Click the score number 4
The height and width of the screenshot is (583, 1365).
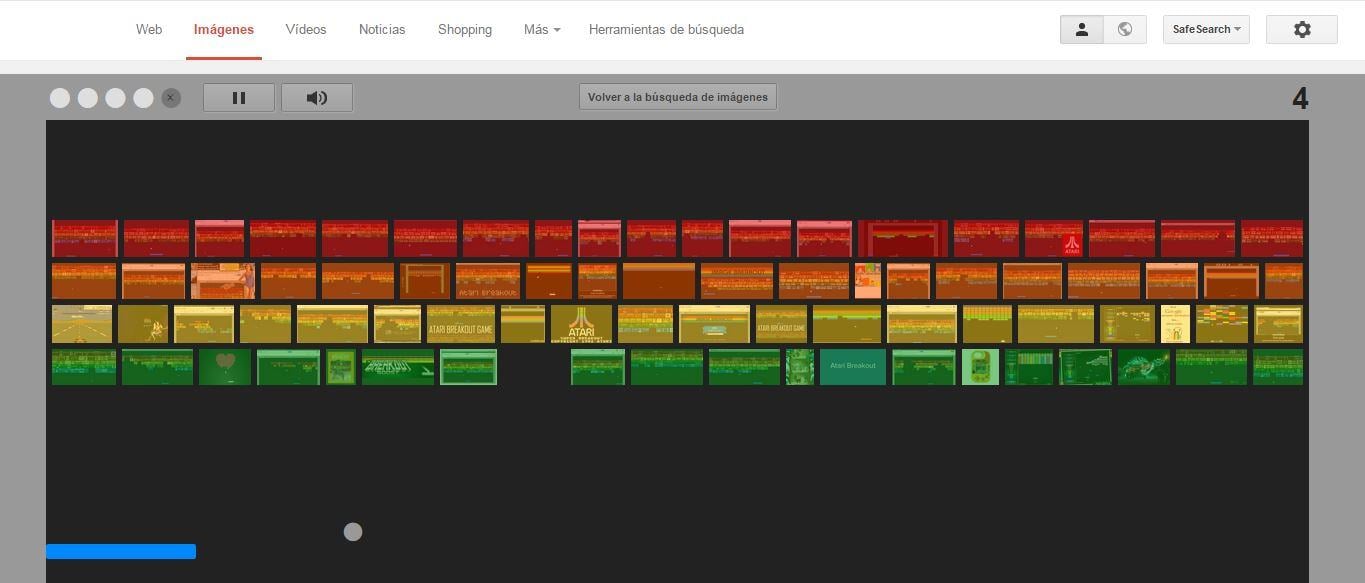(1300, 98)
